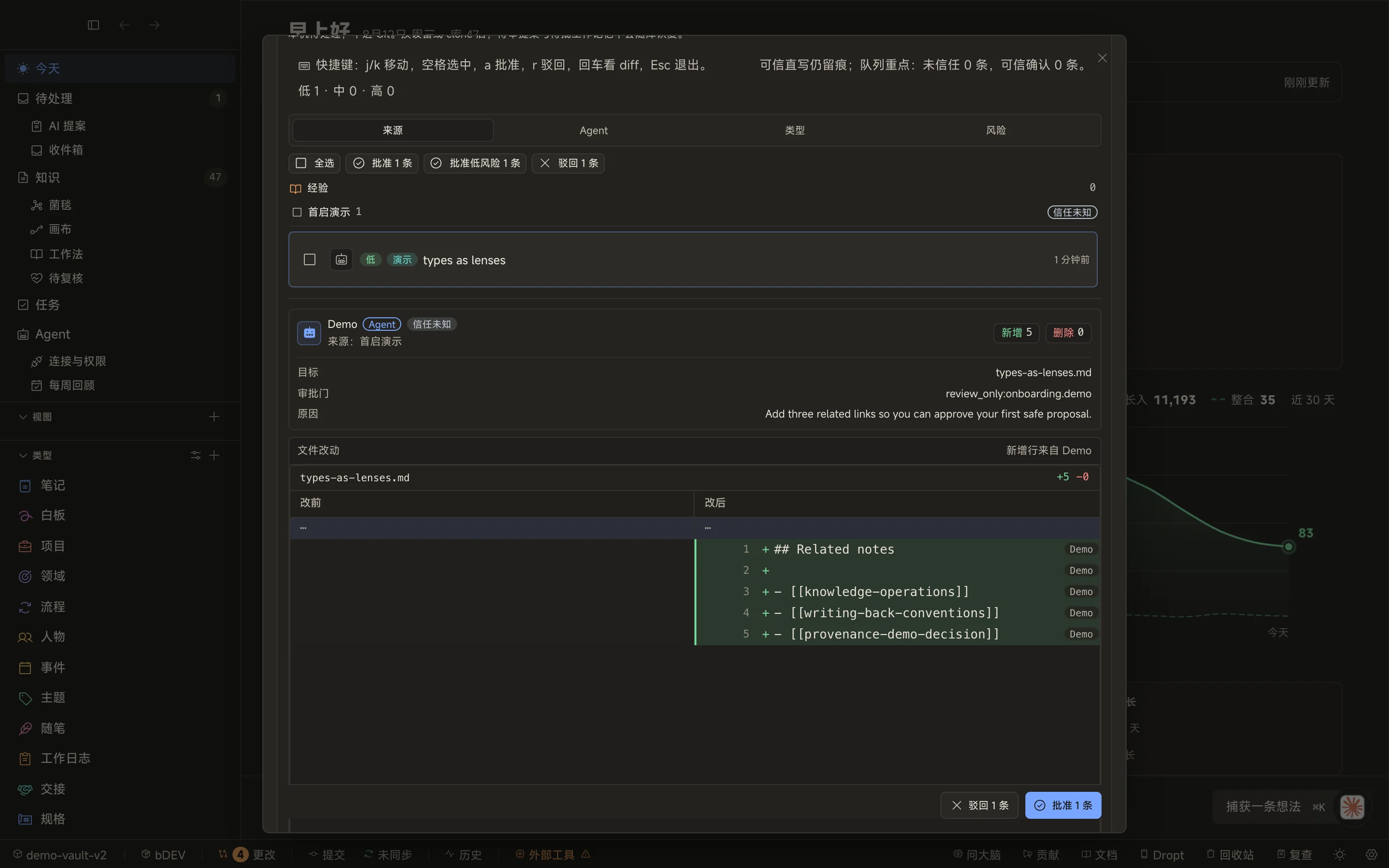This screenshot has height=868, width=1389.
Task: Open 今天 in the sidebar
Action: pos(120,68)
